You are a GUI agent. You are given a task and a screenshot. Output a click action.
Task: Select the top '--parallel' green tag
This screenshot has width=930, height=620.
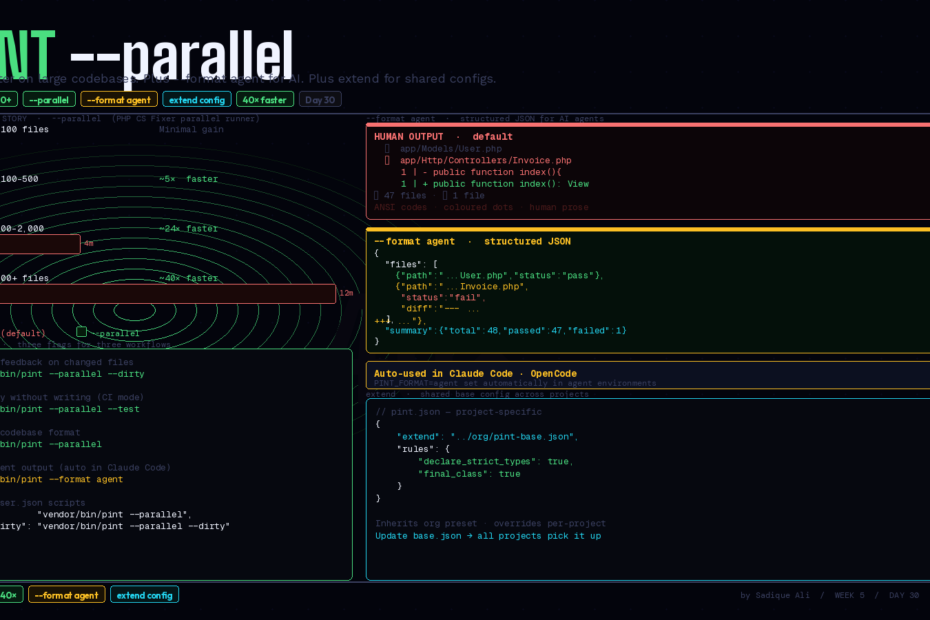(49, 99)
